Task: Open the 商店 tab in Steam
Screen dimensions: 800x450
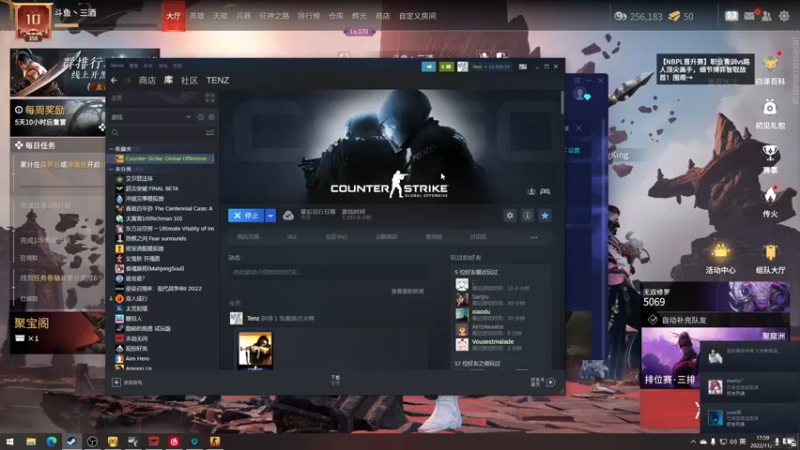Action: click(x=147, y=80)
